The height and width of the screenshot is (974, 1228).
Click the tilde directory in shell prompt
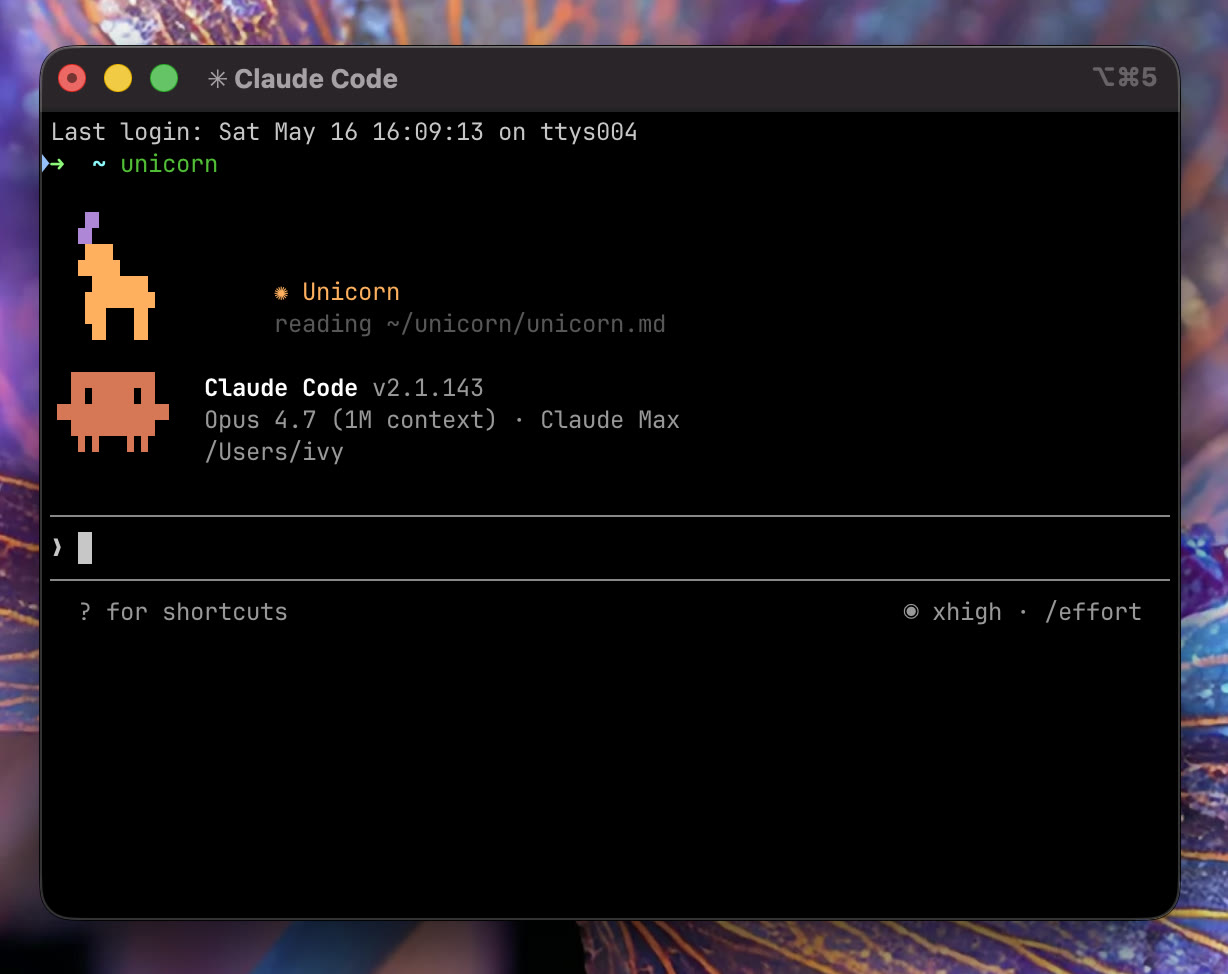tap(99, 164)
